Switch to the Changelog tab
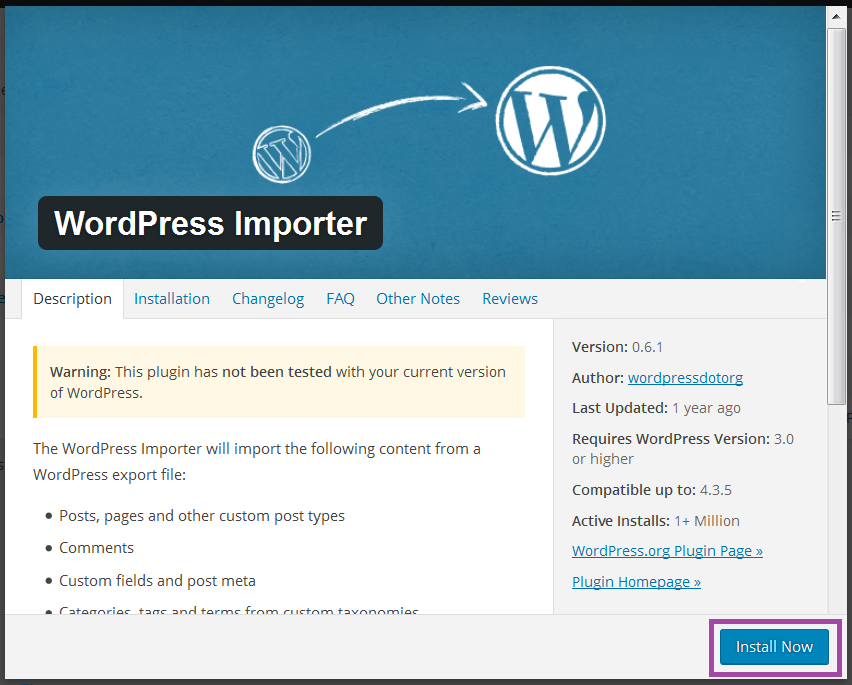 coord(268,299)
